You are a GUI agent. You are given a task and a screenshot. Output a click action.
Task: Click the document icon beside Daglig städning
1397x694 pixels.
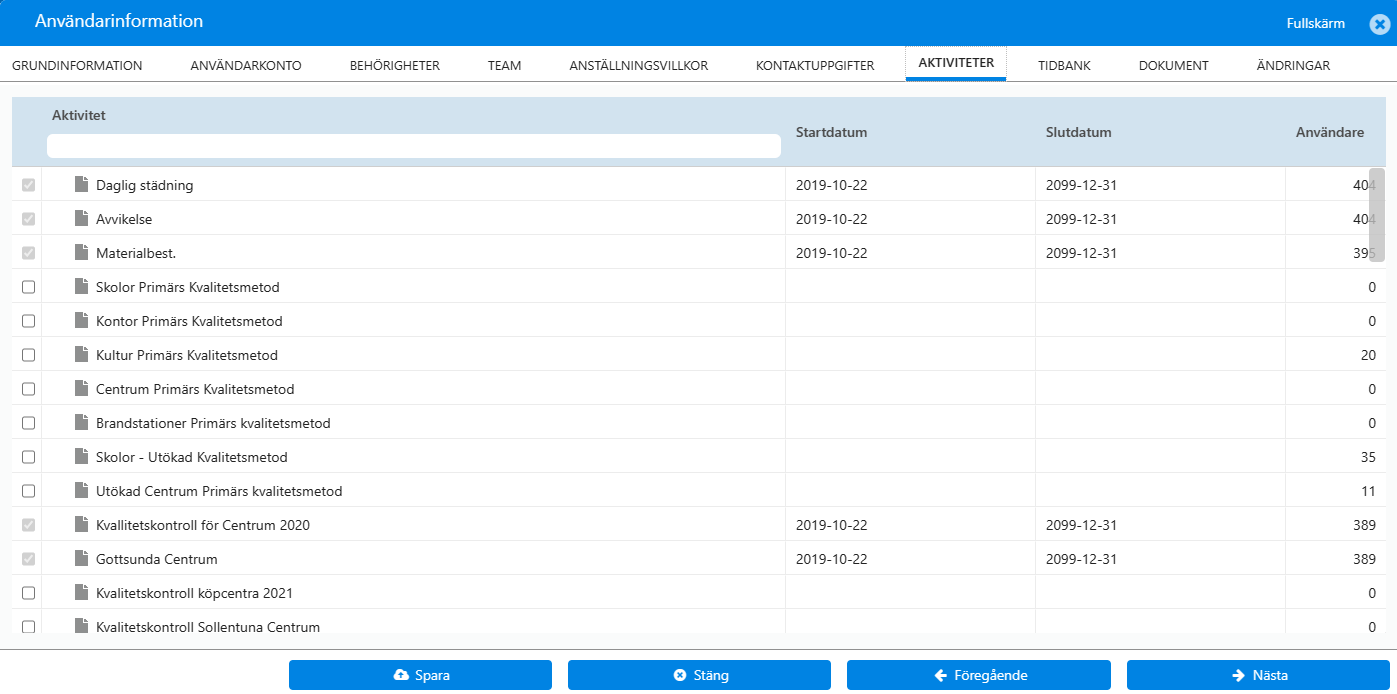tap(82, 184)
